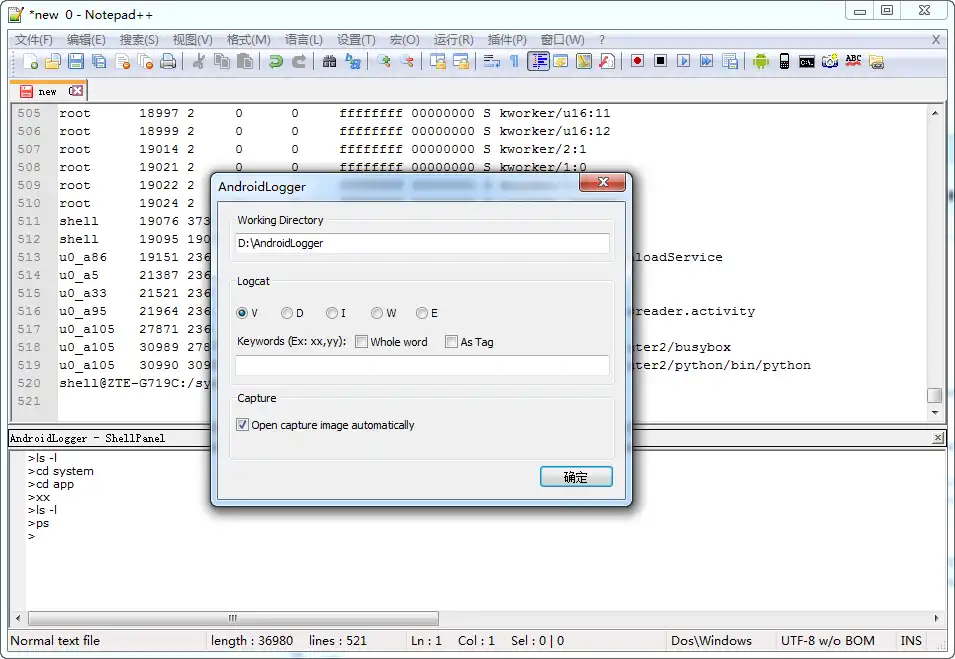Open a file via the folder icon

coord(53,62)
